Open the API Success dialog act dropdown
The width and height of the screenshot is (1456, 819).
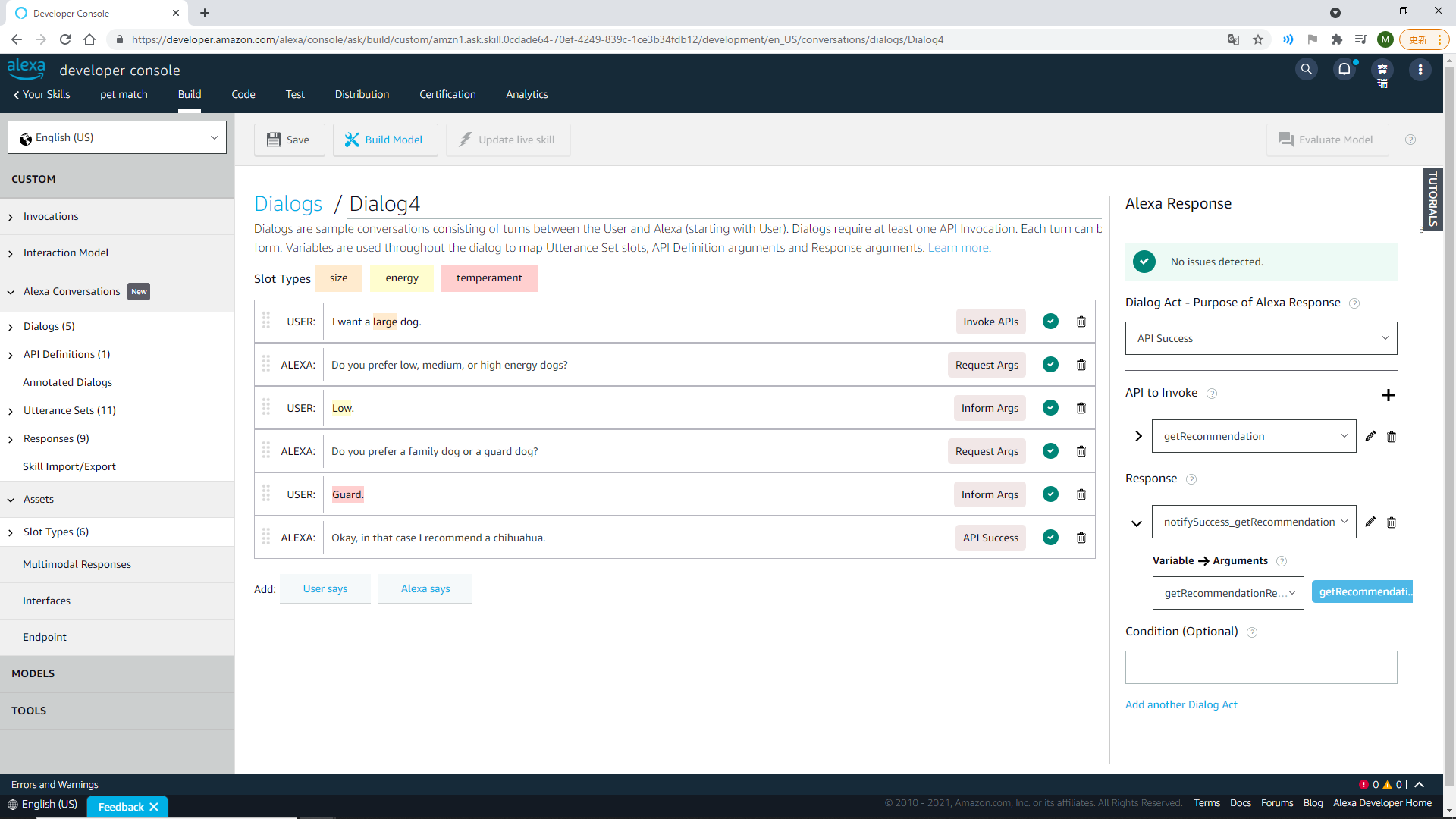point(1260,338)
